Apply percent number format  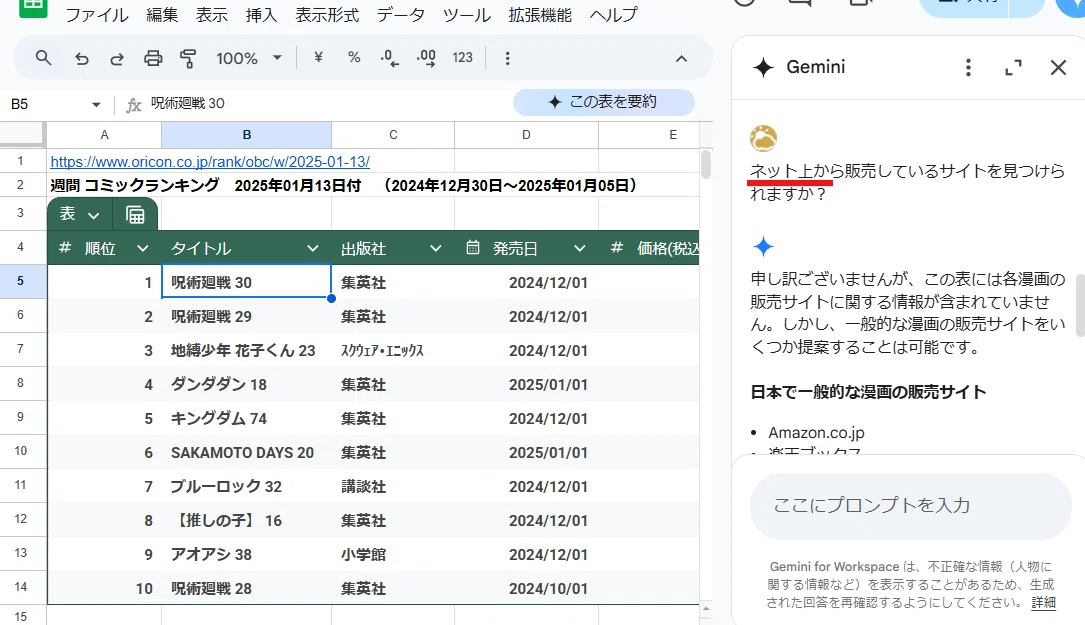354,57
